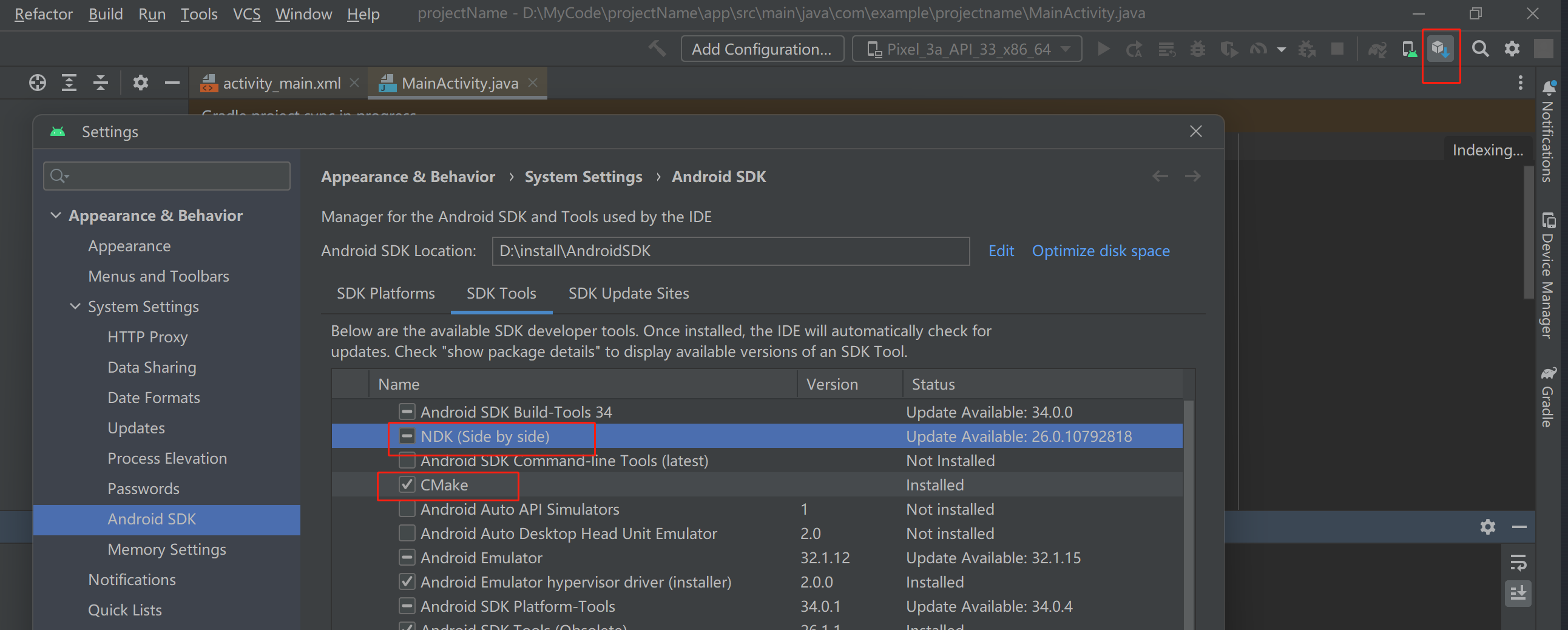Check Android SDK Command-line Tools checkbox

tap(407, 461)
